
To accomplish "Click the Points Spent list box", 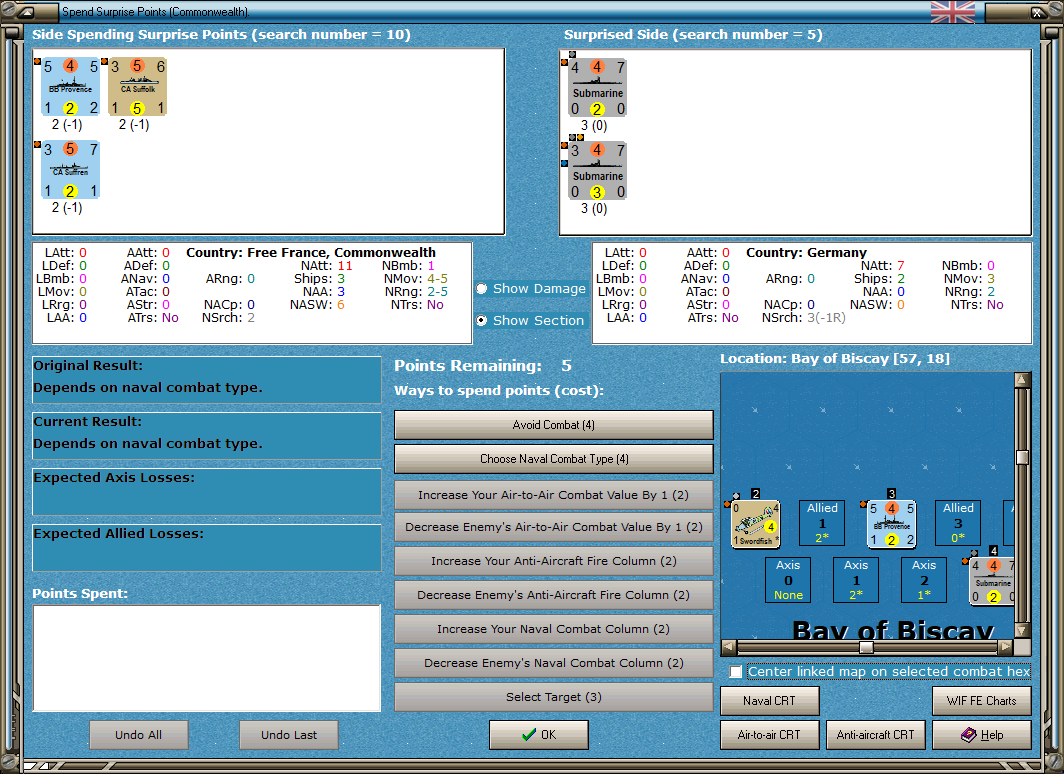I will pos(207,658).
